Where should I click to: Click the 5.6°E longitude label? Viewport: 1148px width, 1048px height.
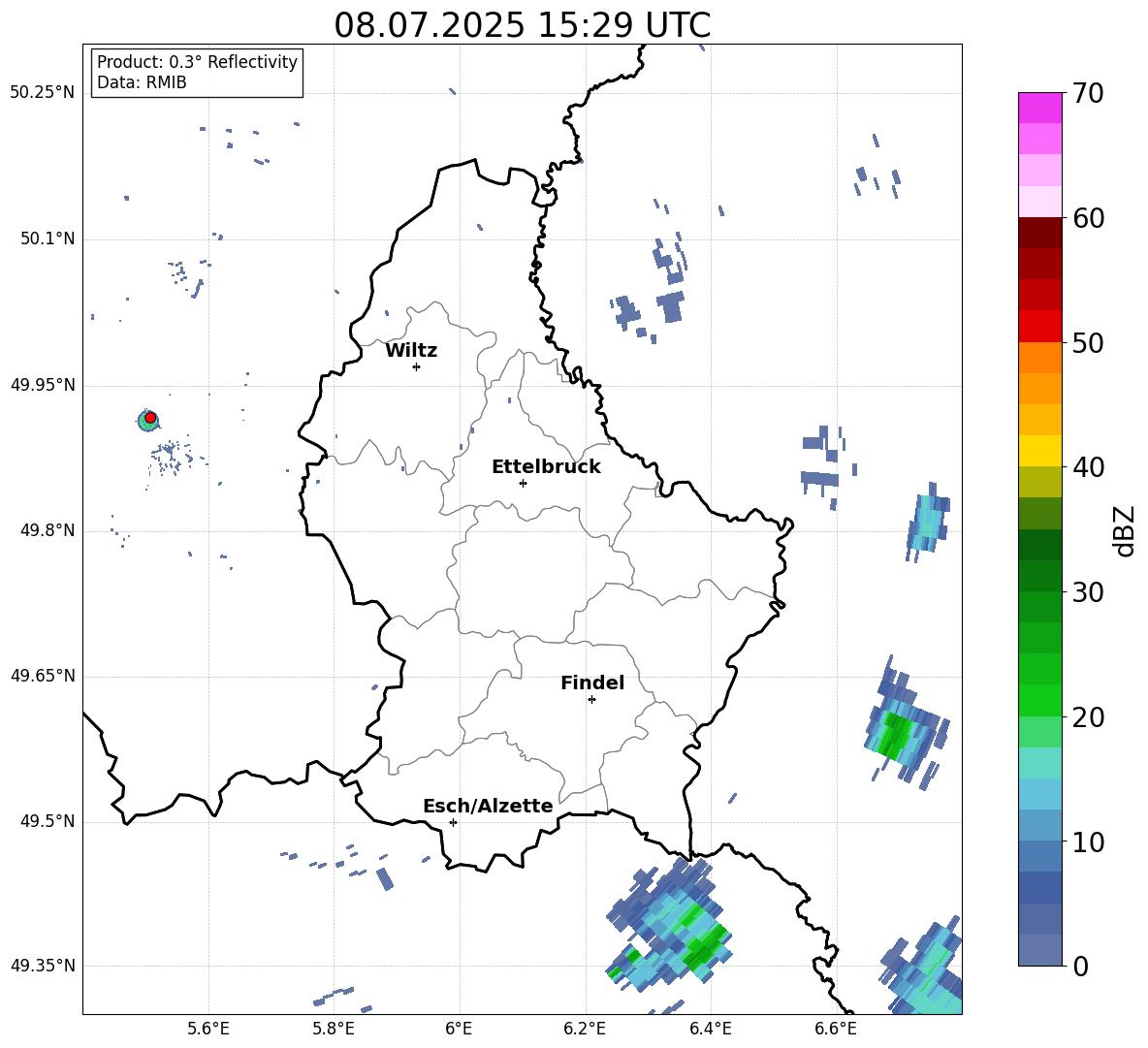tap(208, 1029)
